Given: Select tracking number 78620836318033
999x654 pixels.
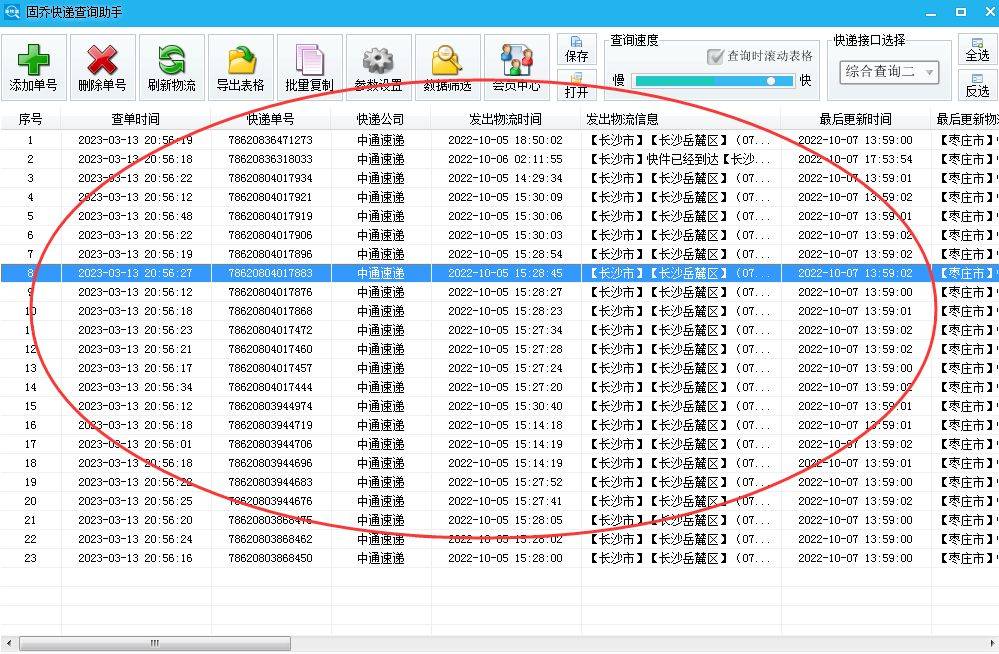Looking at the screenshot, I should click(x=271, y=159).
